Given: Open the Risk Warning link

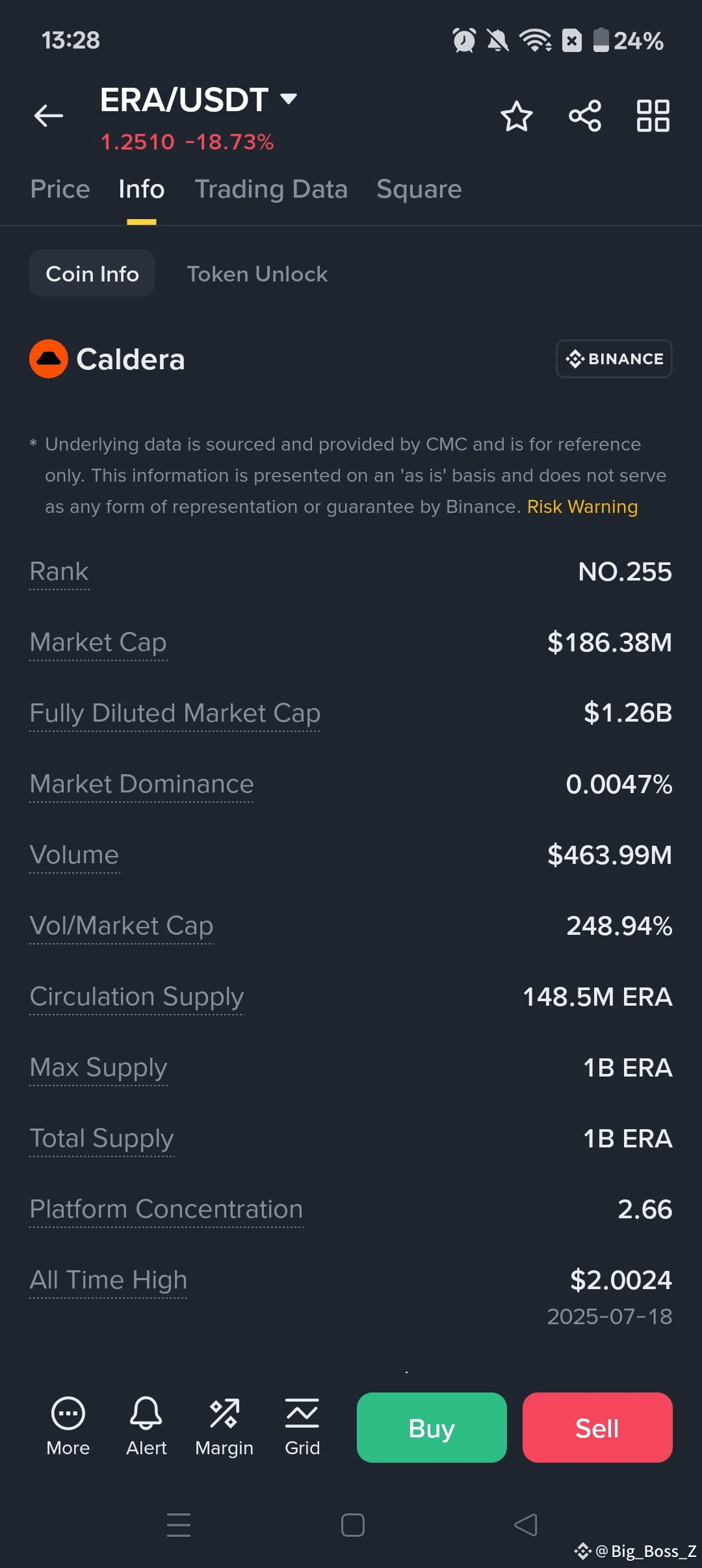Looking at the screenshot, I should click(582, 506).
